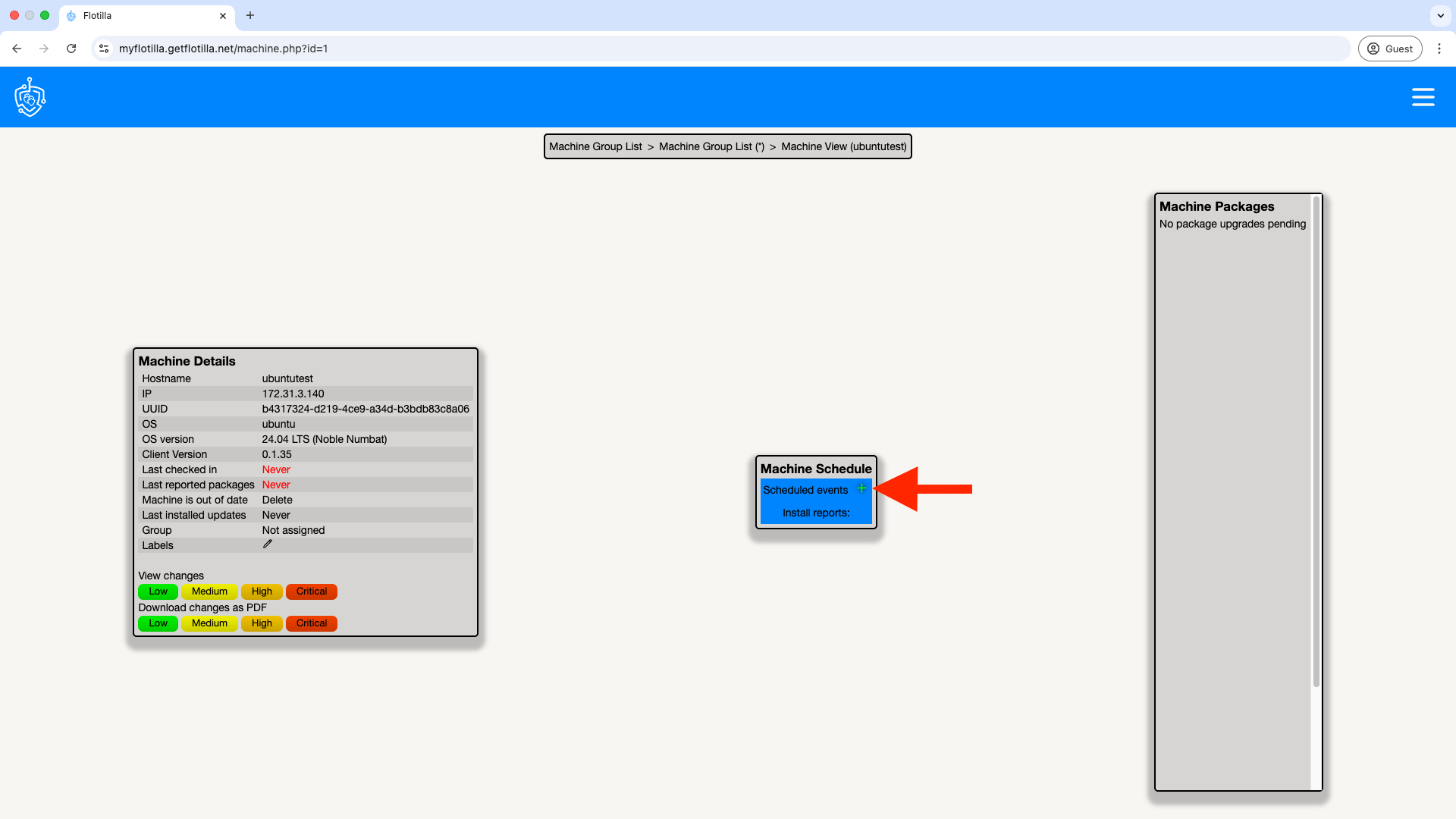Open Machine Group List (*) breadcrumb

[711, 146]
